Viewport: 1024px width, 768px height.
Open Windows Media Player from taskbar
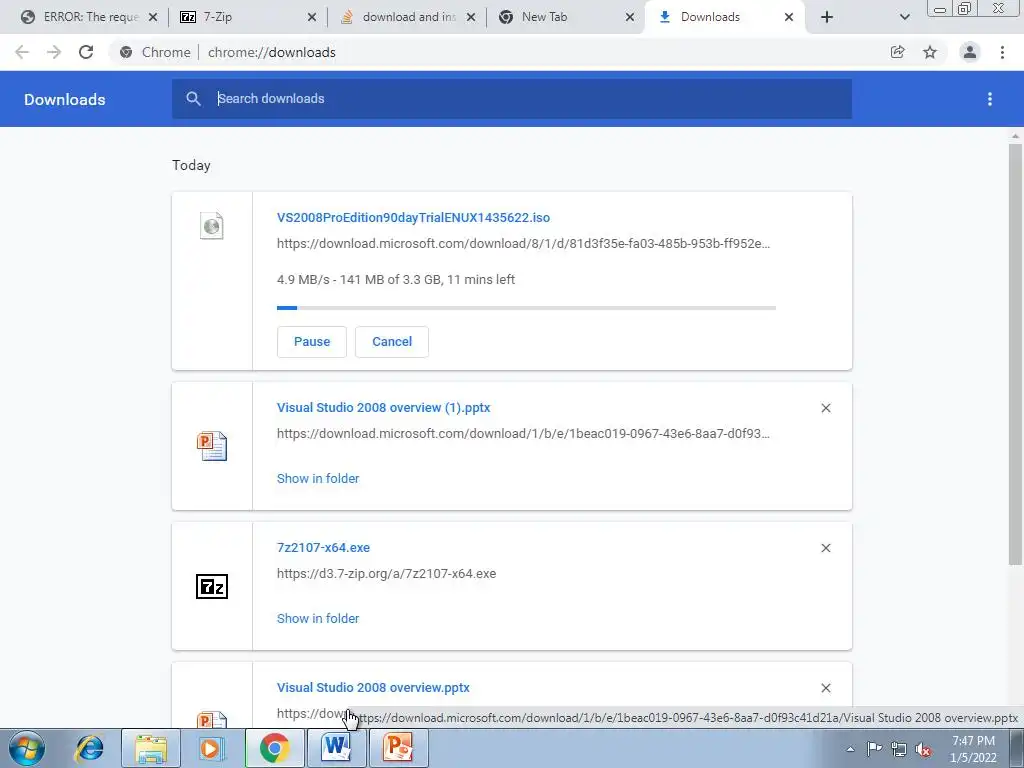[211, 748]
